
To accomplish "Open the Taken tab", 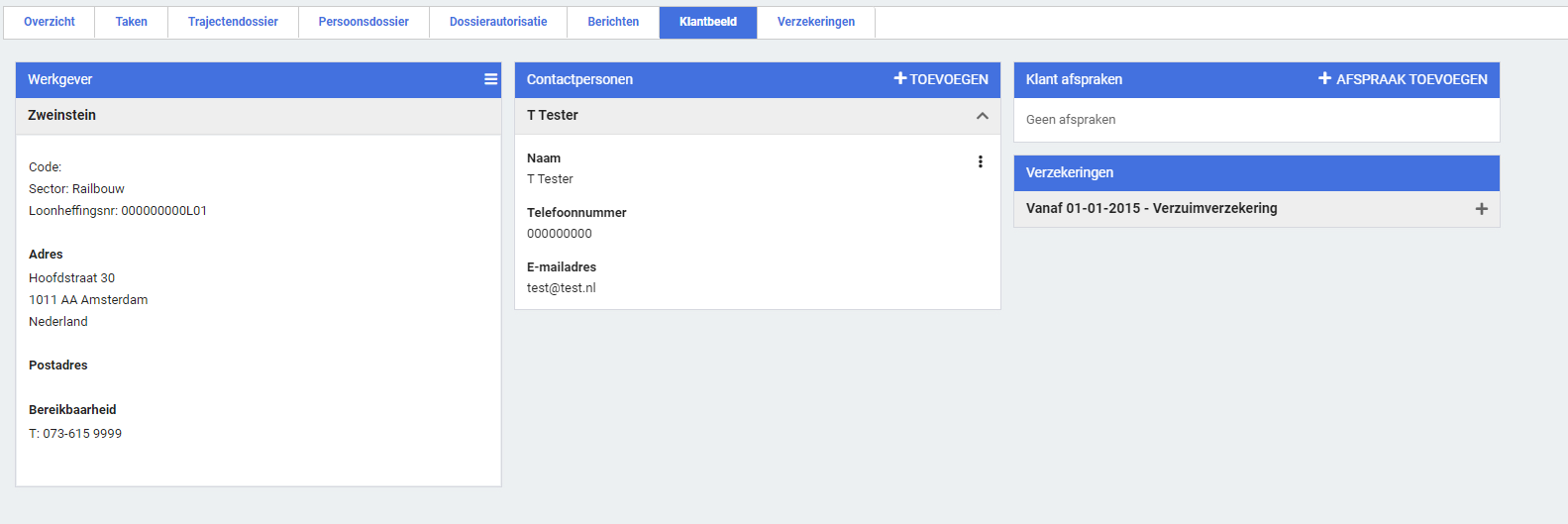I will click(131, 22).
